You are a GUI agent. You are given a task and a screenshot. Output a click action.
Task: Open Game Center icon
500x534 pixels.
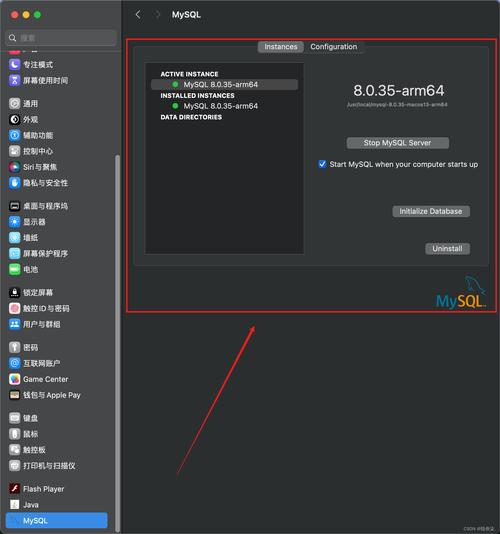point(14,379)
